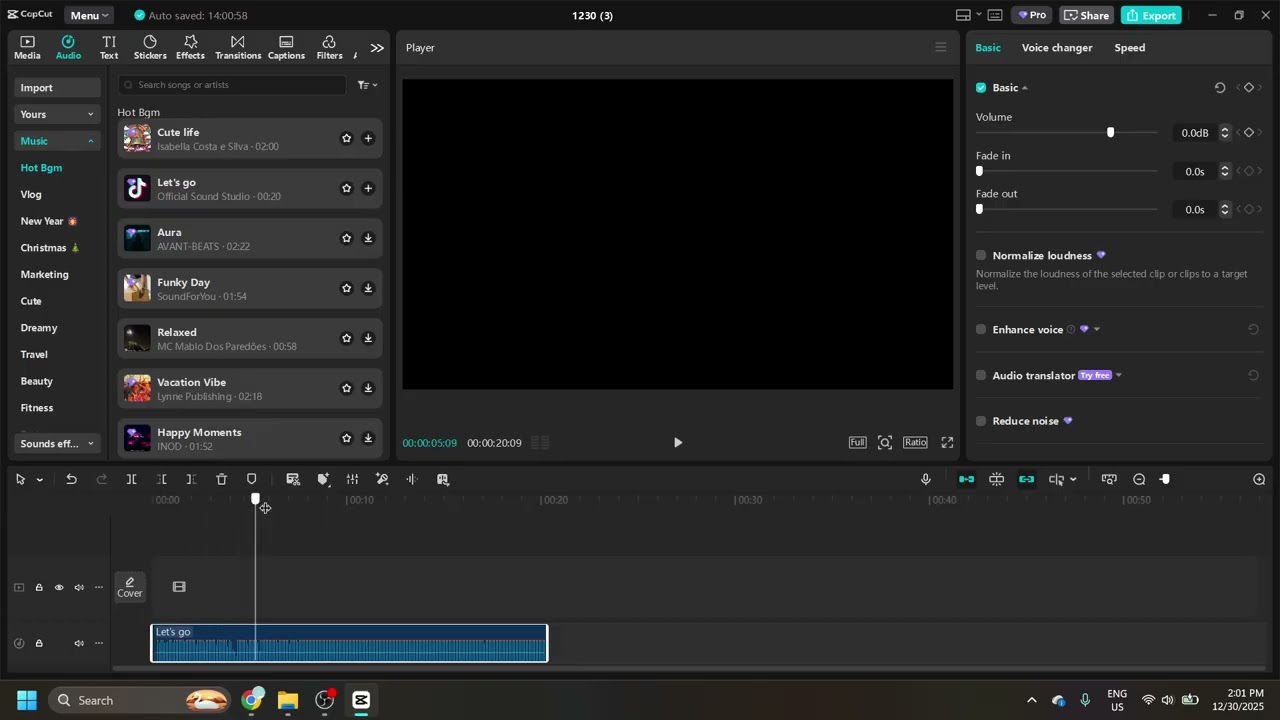Download the Aura track
Viewport: 1280px width, 720px height.
(368, 238)
